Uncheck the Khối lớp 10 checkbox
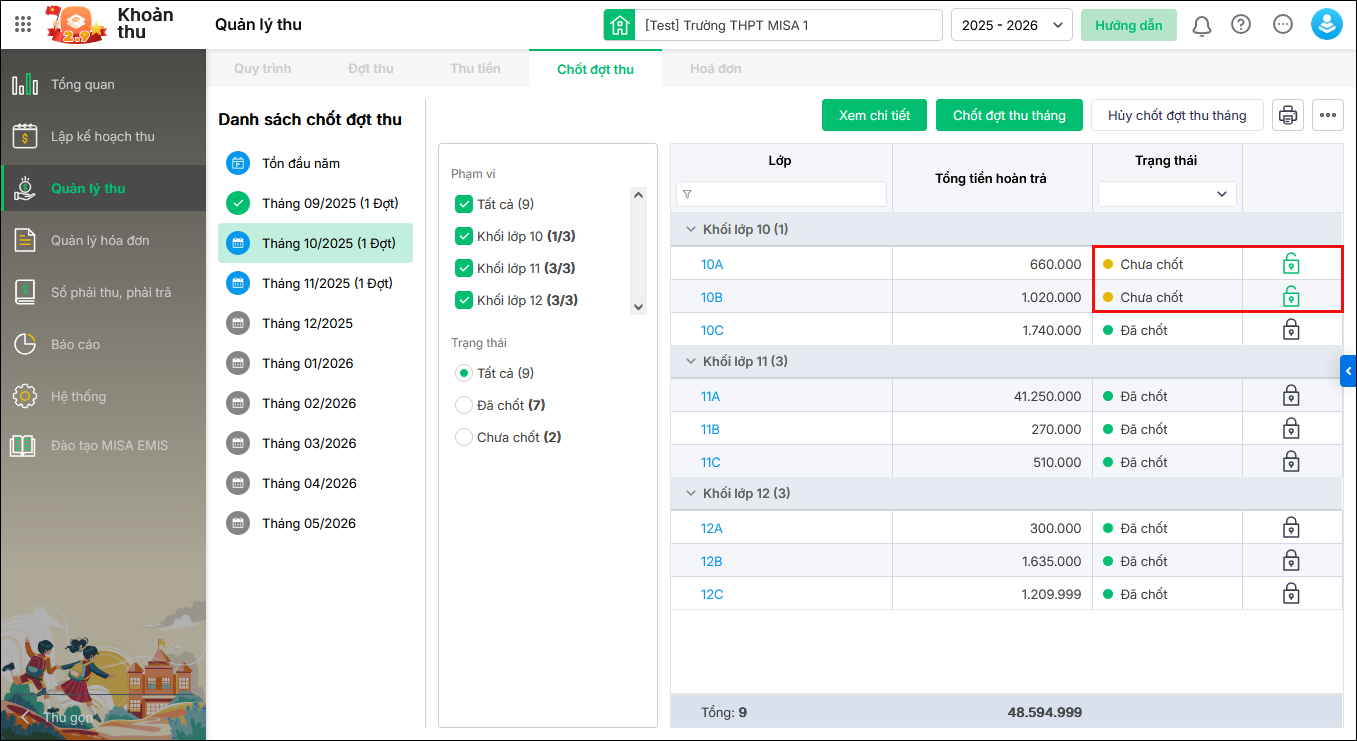The width and height of the screenshot is (1357, 741). (463, 236)
